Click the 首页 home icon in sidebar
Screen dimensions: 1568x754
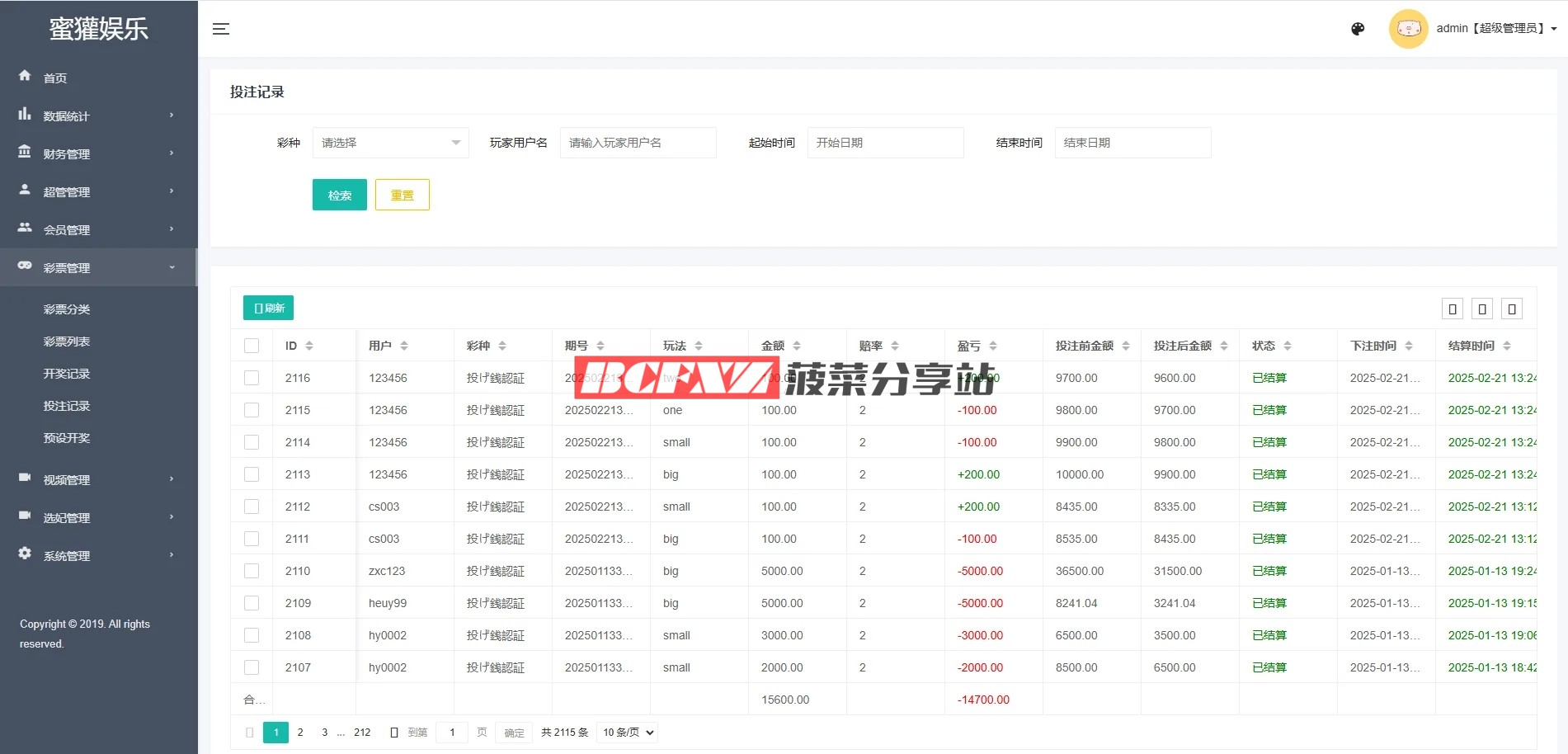pyautogui.click(x=25, y=76)
